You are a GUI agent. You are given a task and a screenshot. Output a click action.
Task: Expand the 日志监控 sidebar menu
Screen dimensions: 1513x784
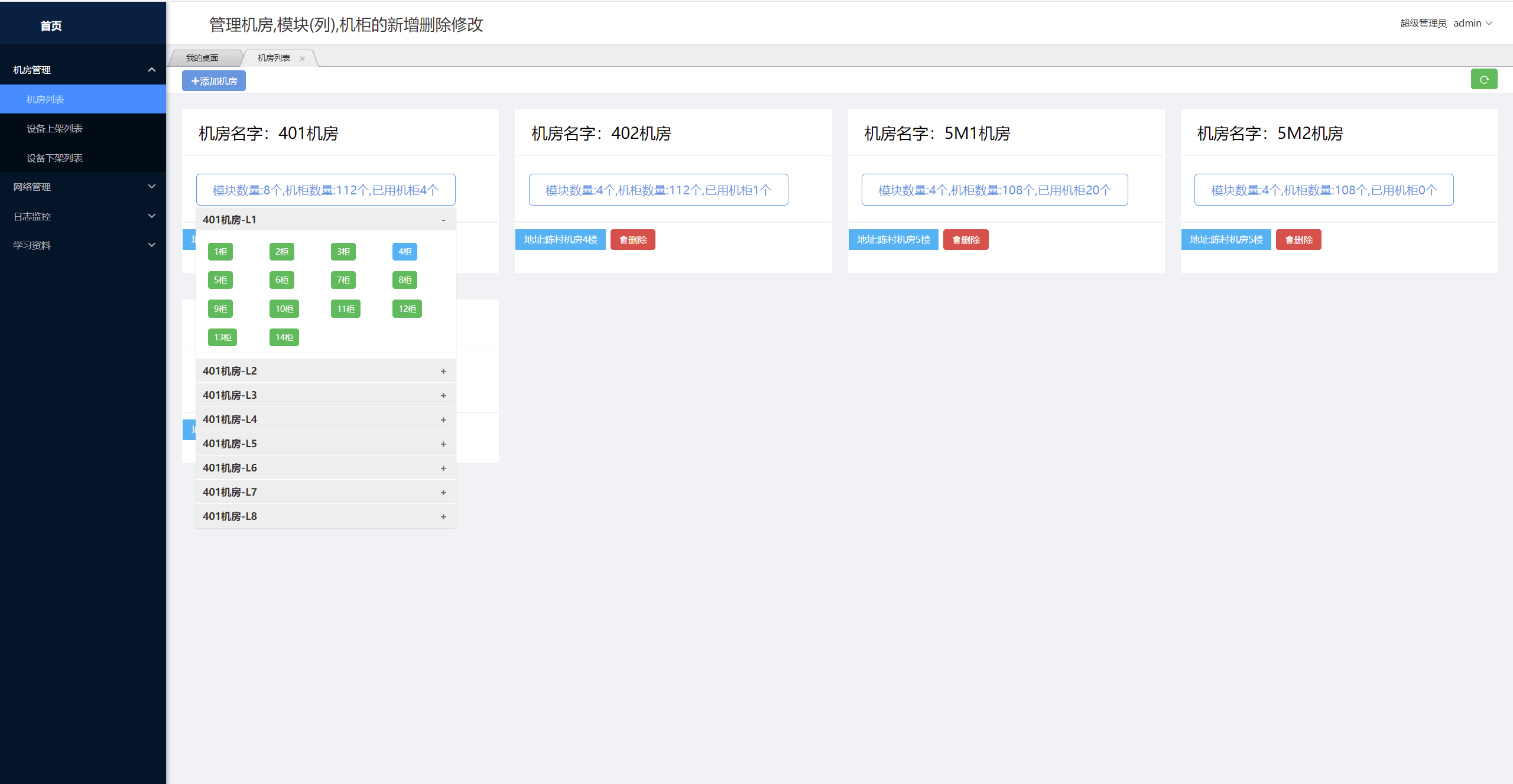(83, 216)
